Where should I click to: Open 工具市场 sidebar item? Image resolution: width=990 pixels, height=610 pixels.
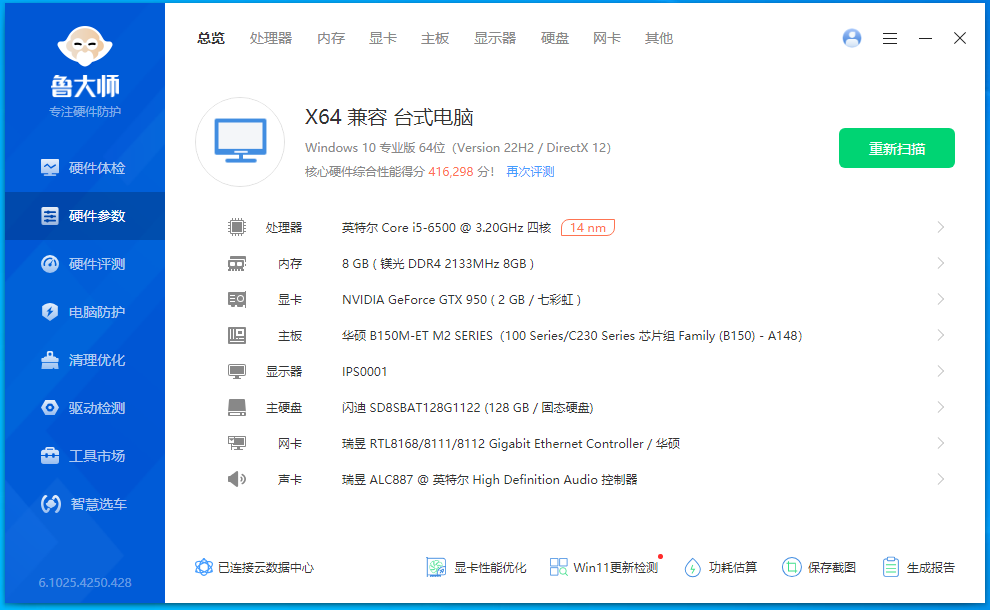pyautogui.click(x=85, y=456)
